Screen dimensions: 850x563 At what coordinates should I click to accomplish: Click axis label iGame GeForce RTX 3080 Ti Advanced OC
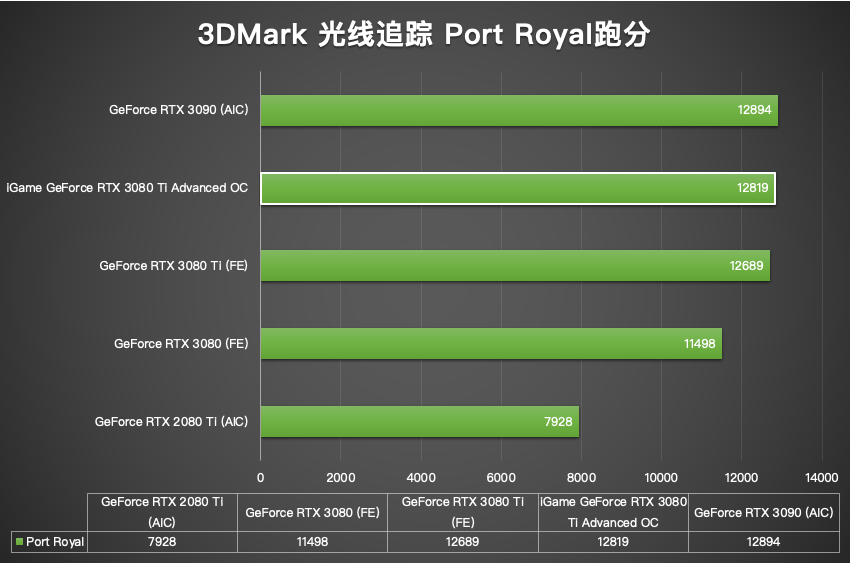coord(127,188)
